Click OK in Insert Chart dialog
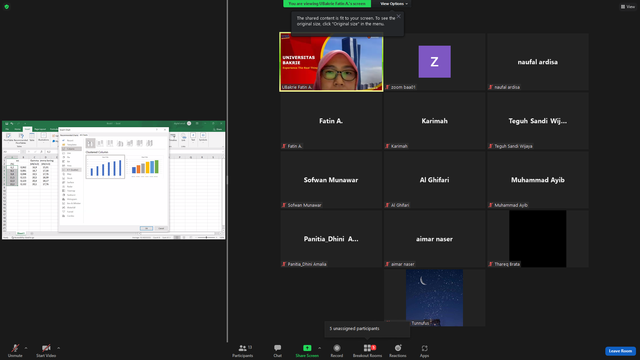This screenshot has height=360, width=640. point(147,229)
